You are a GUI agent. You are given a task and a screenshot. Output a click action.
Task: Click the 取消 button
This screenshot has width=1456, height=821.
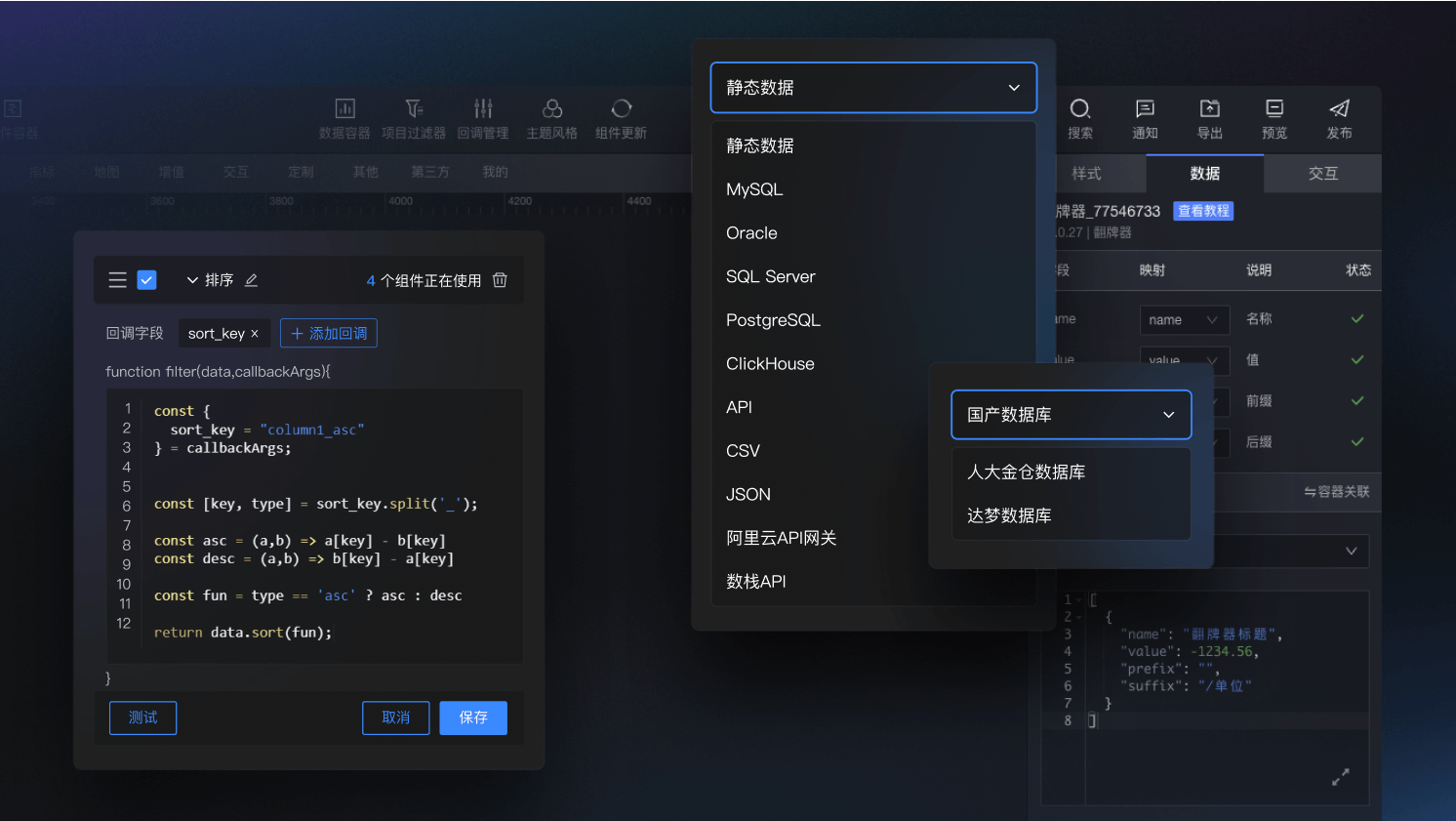click(x=396, y=718)
